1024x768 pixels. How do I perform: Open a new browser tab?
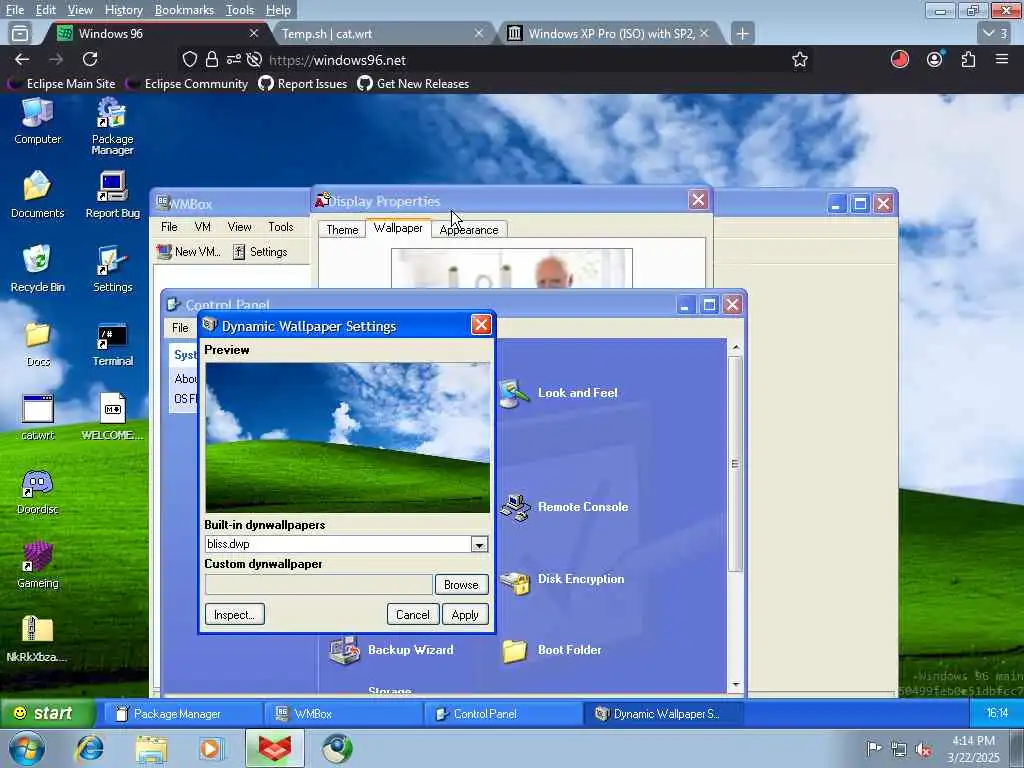(743, 33)
